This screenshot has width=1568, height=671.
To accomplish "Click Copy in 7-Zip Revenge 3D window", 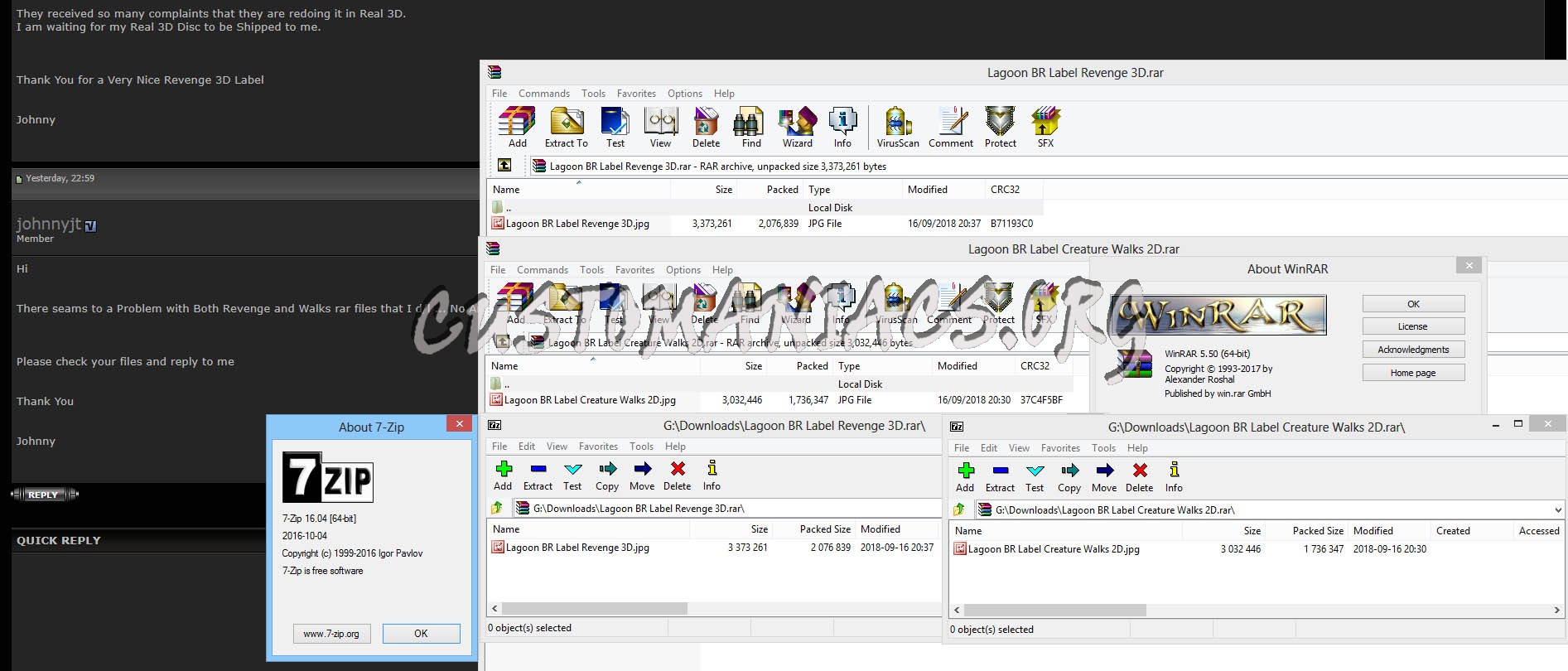I will click(607, 475).
